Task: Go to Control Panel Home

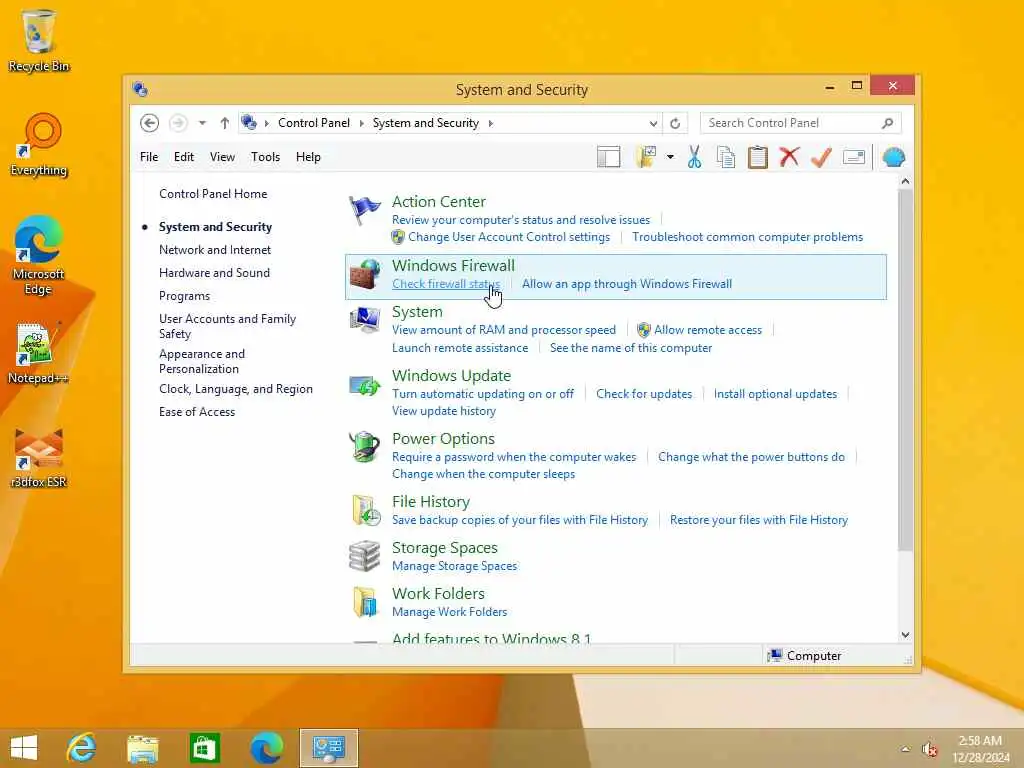Action: click(x=213, y=194)
